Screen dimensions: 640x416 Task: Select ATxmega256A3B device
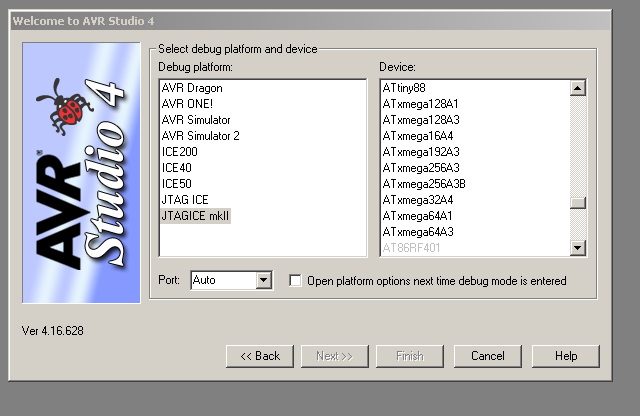424,183
